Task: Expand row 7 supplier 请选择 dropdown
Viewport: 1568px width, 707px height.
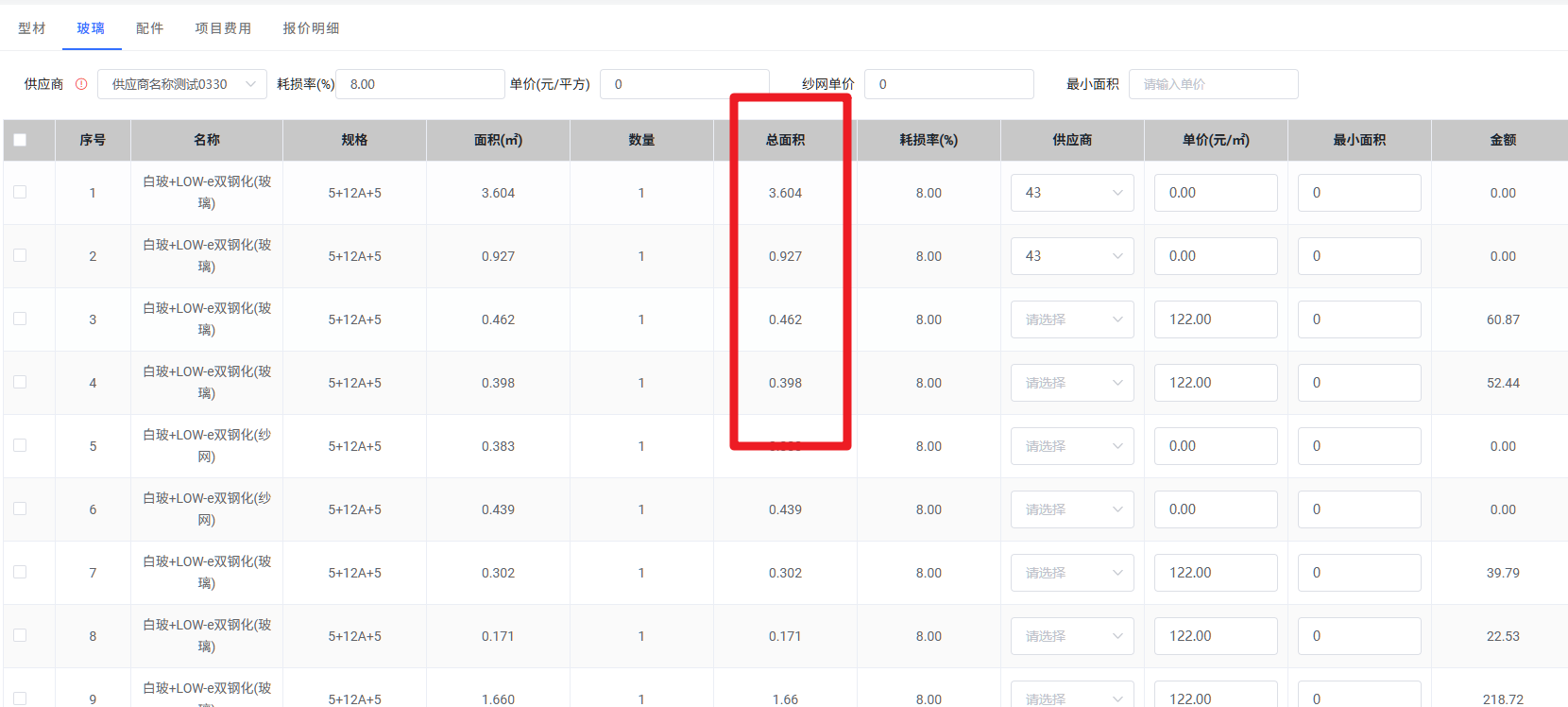Action: coord(1072,573)
